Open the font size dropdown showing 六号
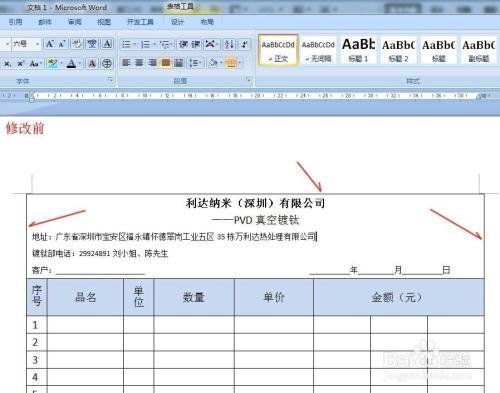500x393 pixels. pos(26,44)
